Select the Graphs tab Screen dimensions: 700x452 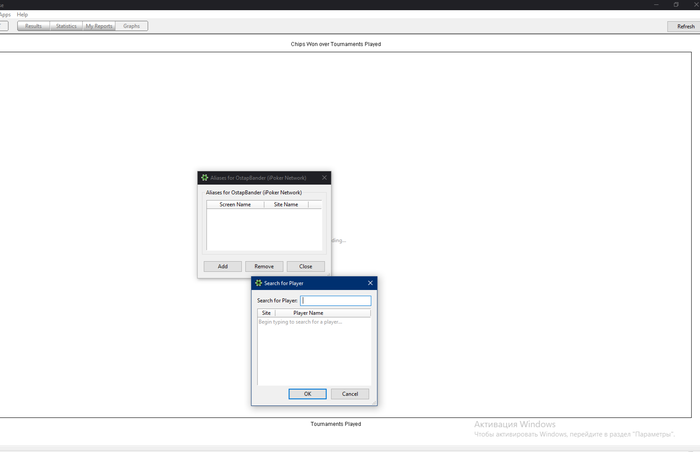click(132, 26)
